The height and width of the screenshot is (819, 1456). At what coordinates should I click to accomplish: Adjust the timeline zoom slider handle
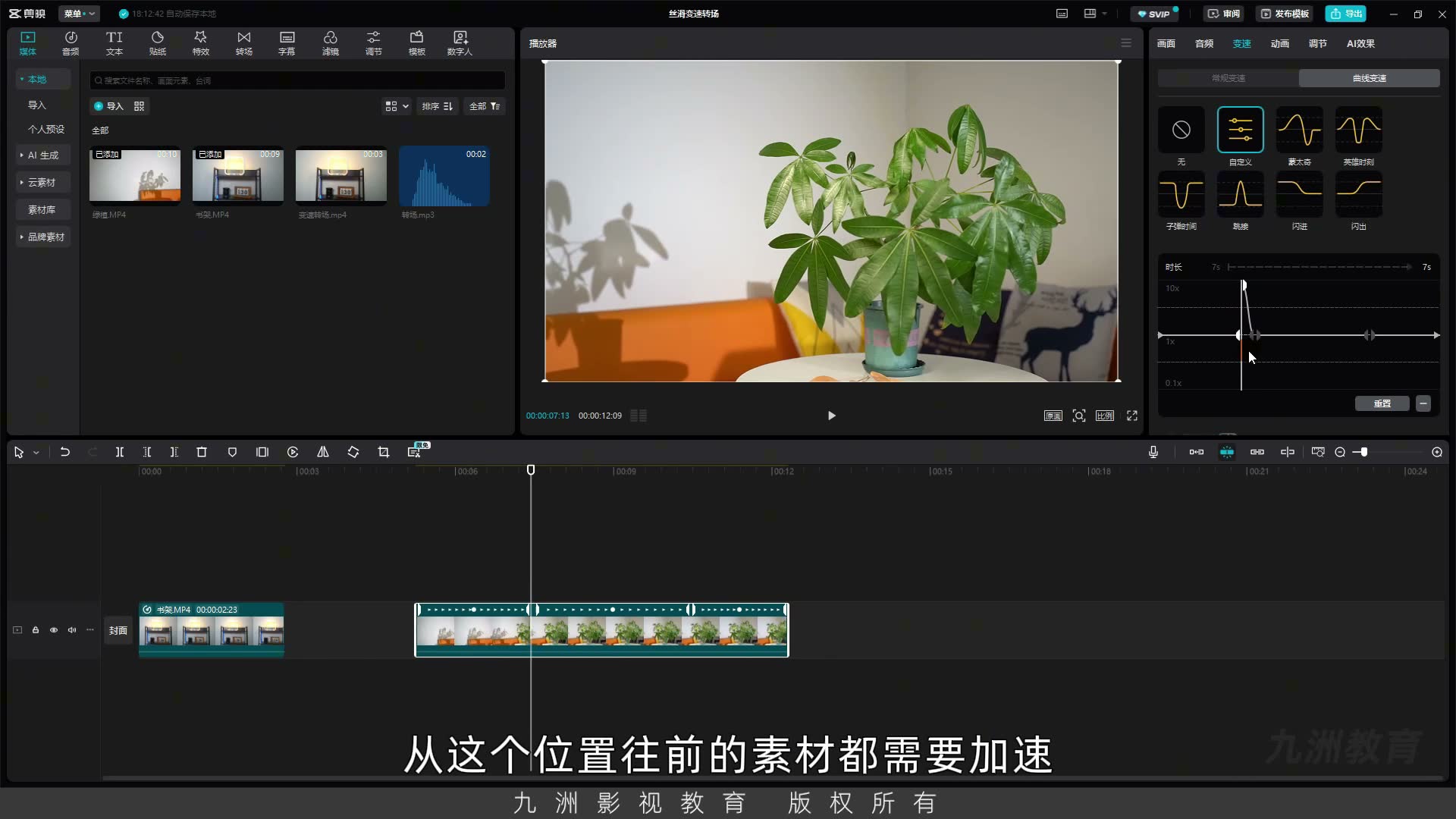coord(1363,452)
